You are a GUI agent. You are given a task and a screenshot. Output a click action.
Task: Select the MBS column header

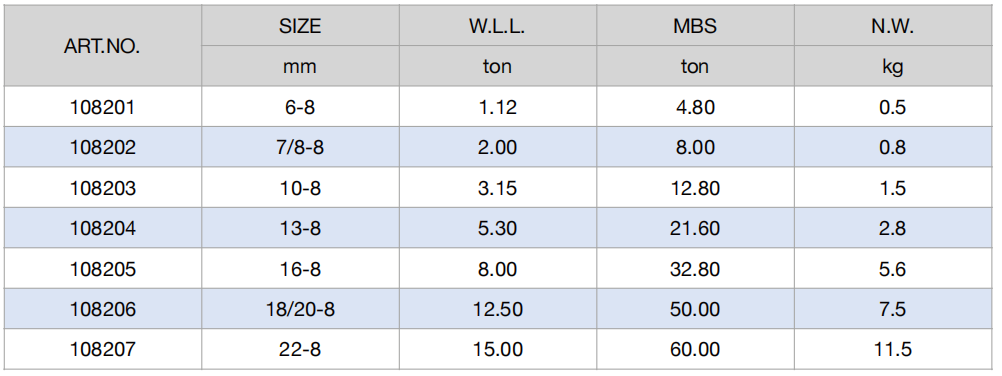695,26
